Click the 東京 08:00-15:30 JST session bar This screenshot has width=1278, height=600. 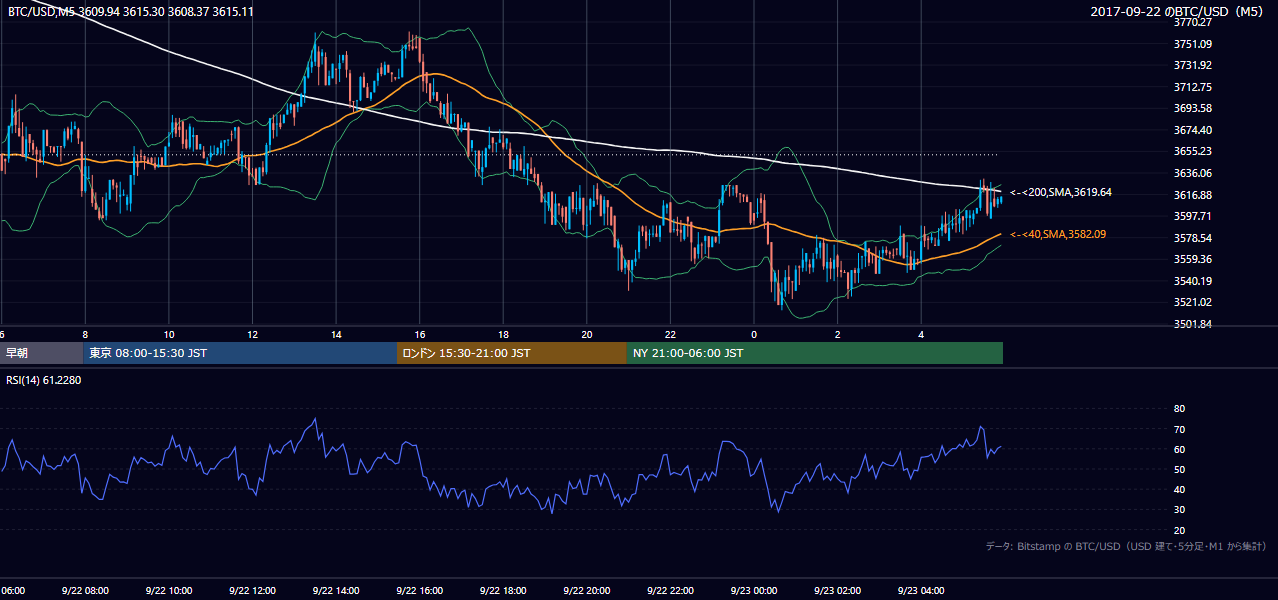[240, 353]
